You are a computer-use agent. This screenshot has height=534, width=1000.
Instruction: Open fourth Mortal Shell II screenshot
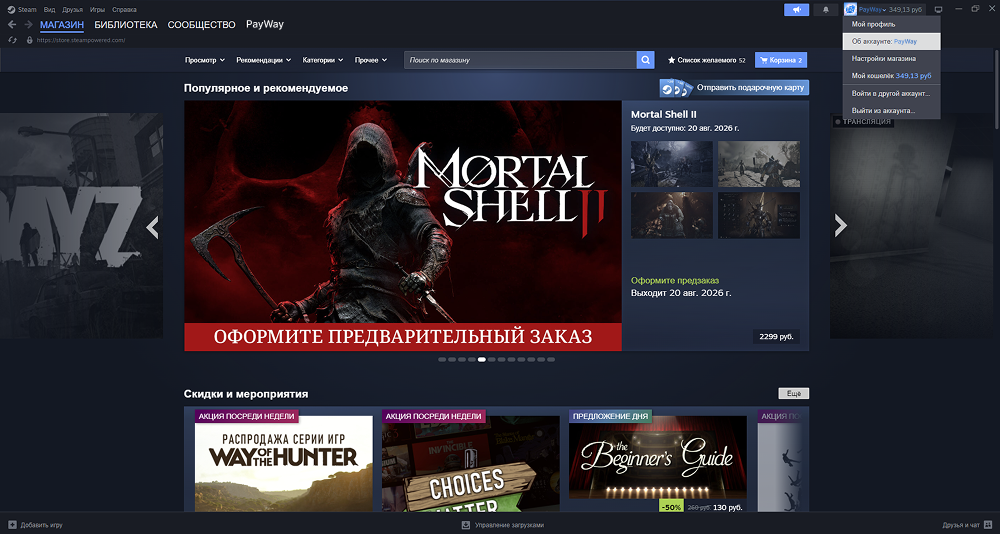[759, 216]
